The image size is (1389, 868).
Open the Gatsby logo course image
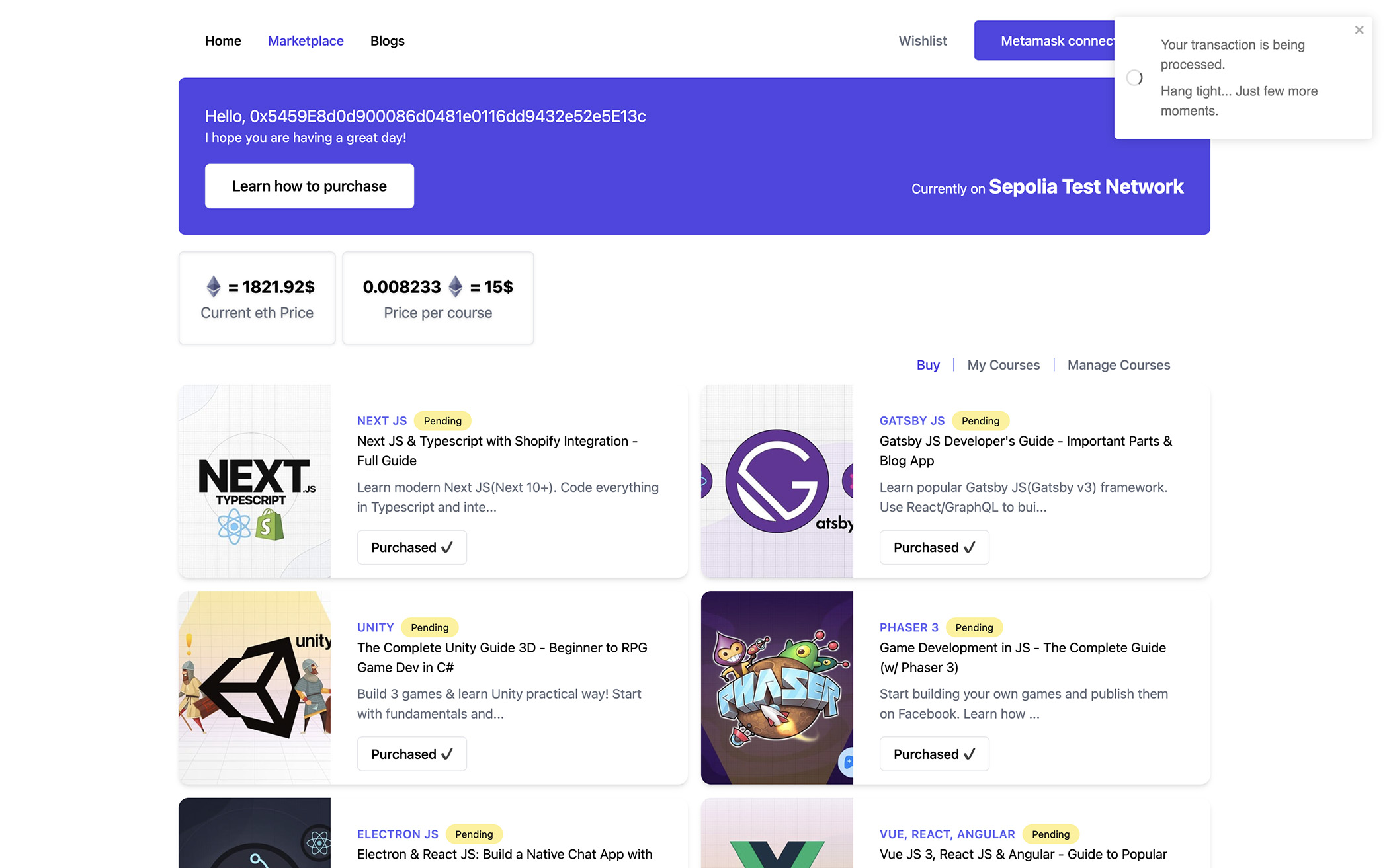click(x=777, y=481)
